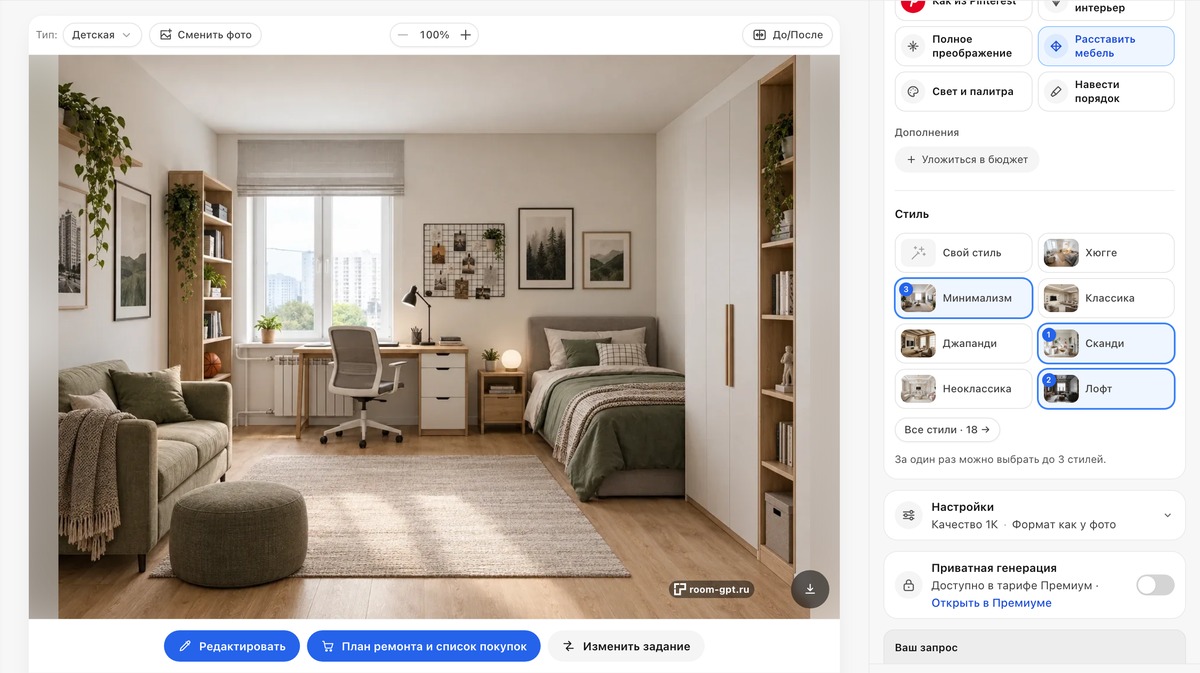This screenshot has width=1200, height=673.
Task: Deselect the Лофт style
Action: coord(1106,389)
